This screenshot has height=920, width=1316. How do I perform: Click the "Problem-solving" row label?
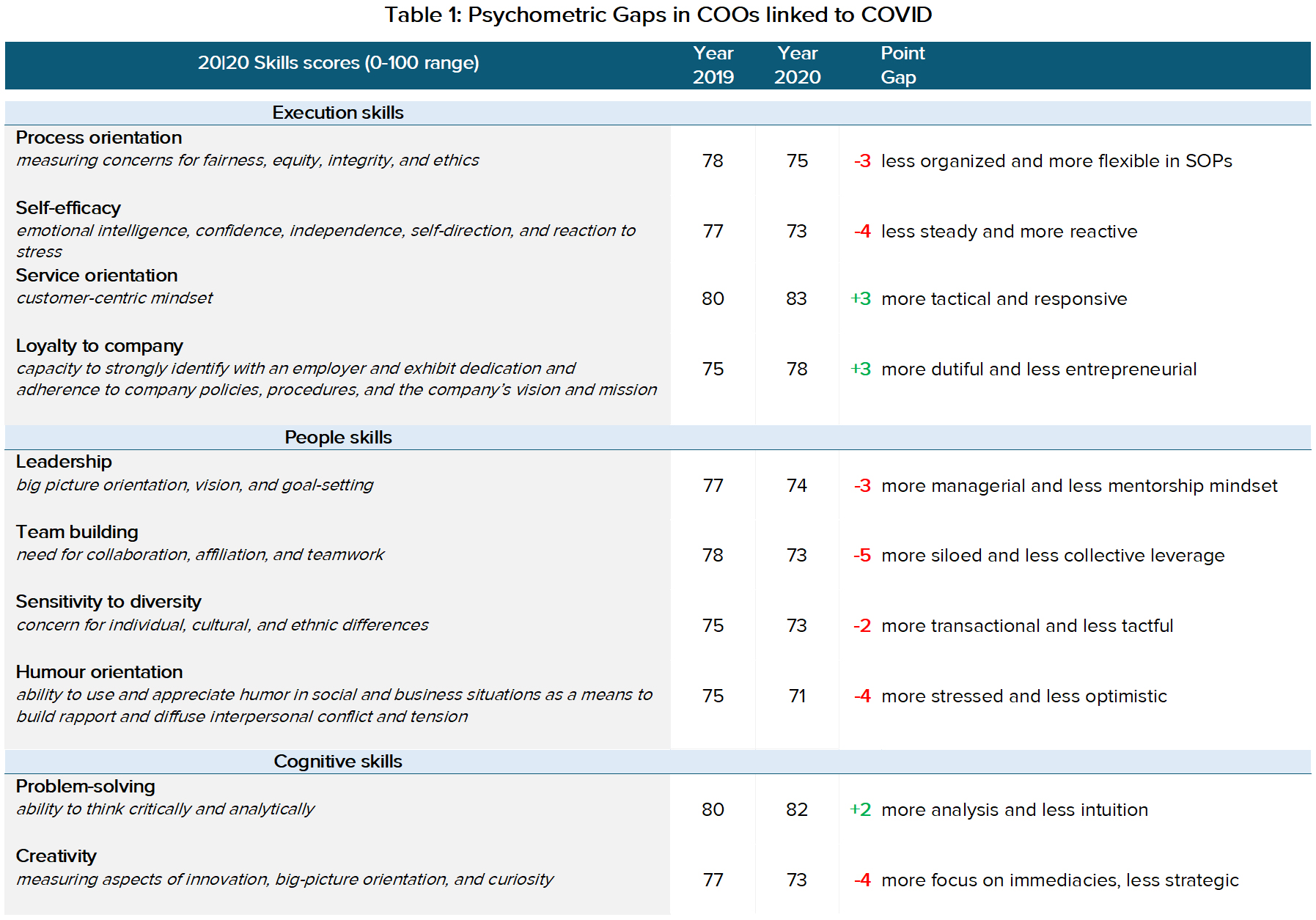click(x=86, y=787)
